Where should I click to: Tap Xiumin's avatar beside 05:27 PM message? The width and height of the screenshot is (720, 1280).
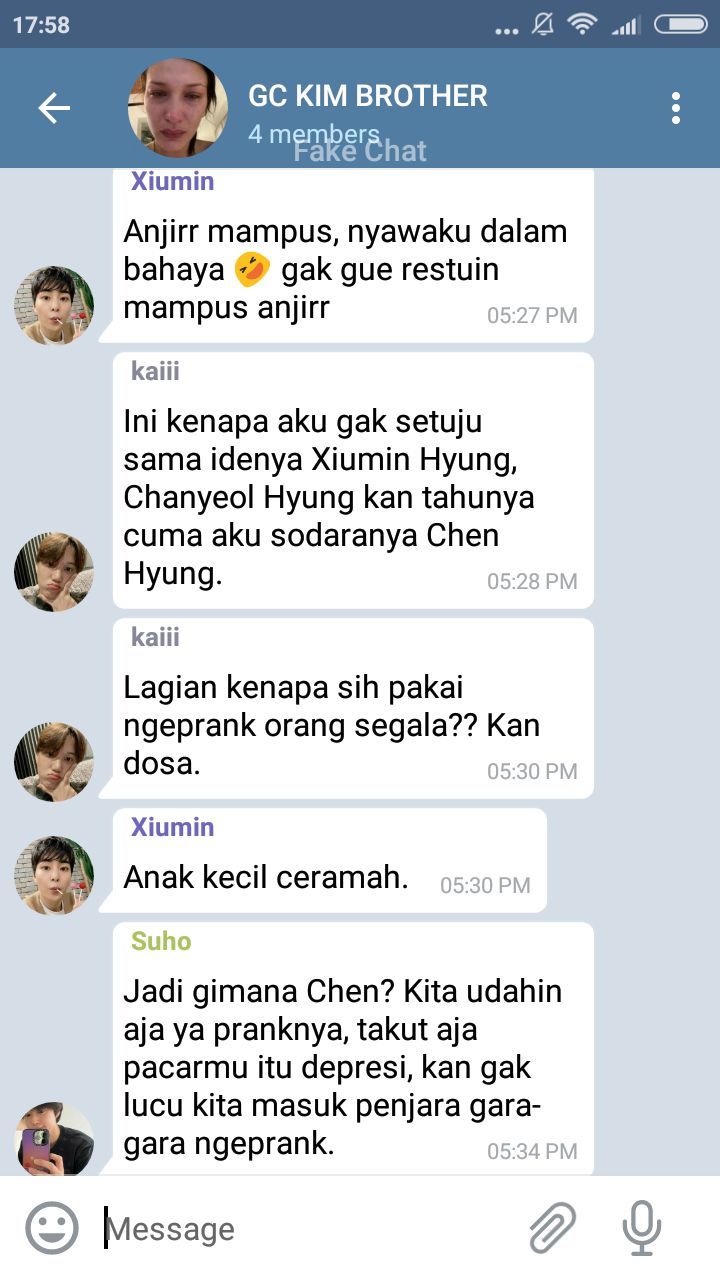[x=54, y=306]
